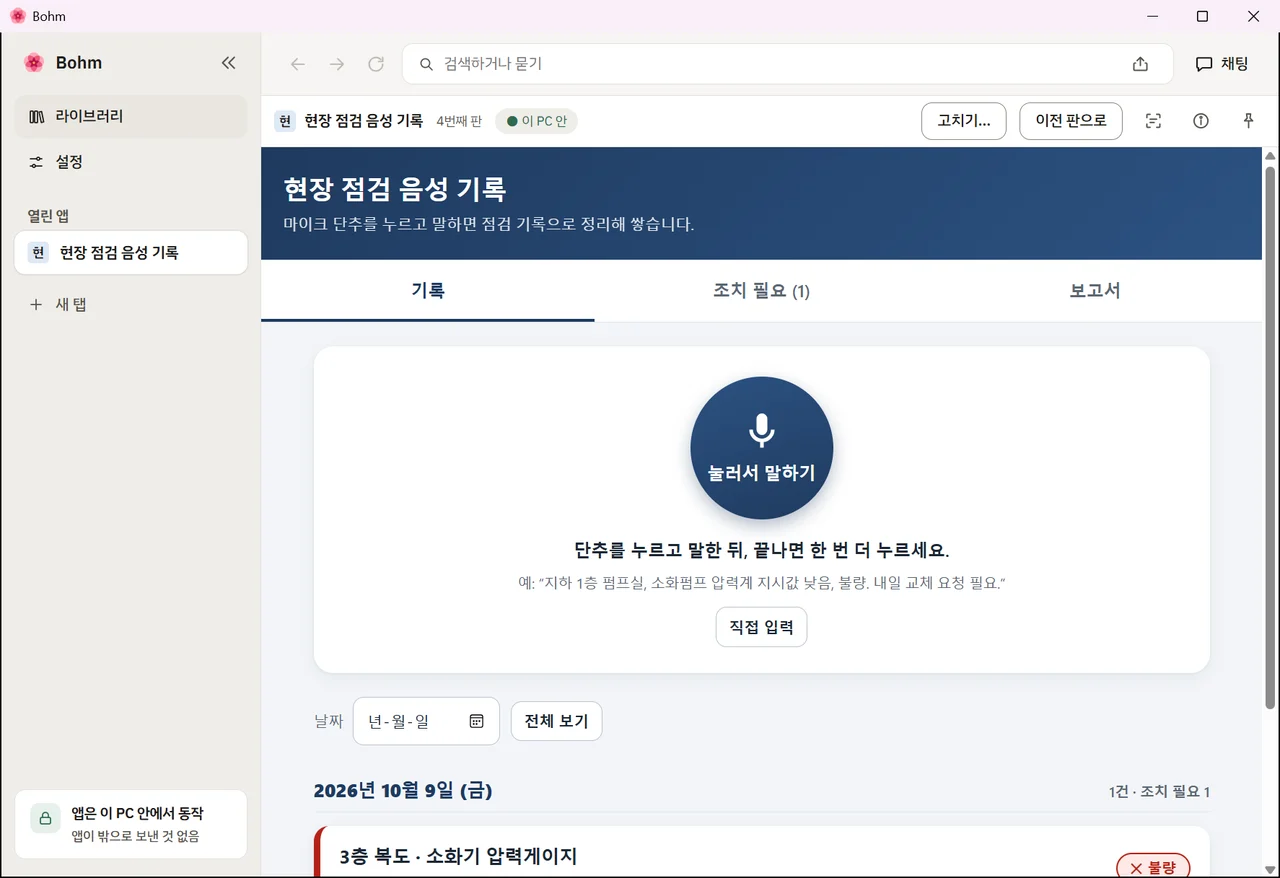Focus the 년-월-일 date field
Viewport: 1280px width, 878px height.
426,721
